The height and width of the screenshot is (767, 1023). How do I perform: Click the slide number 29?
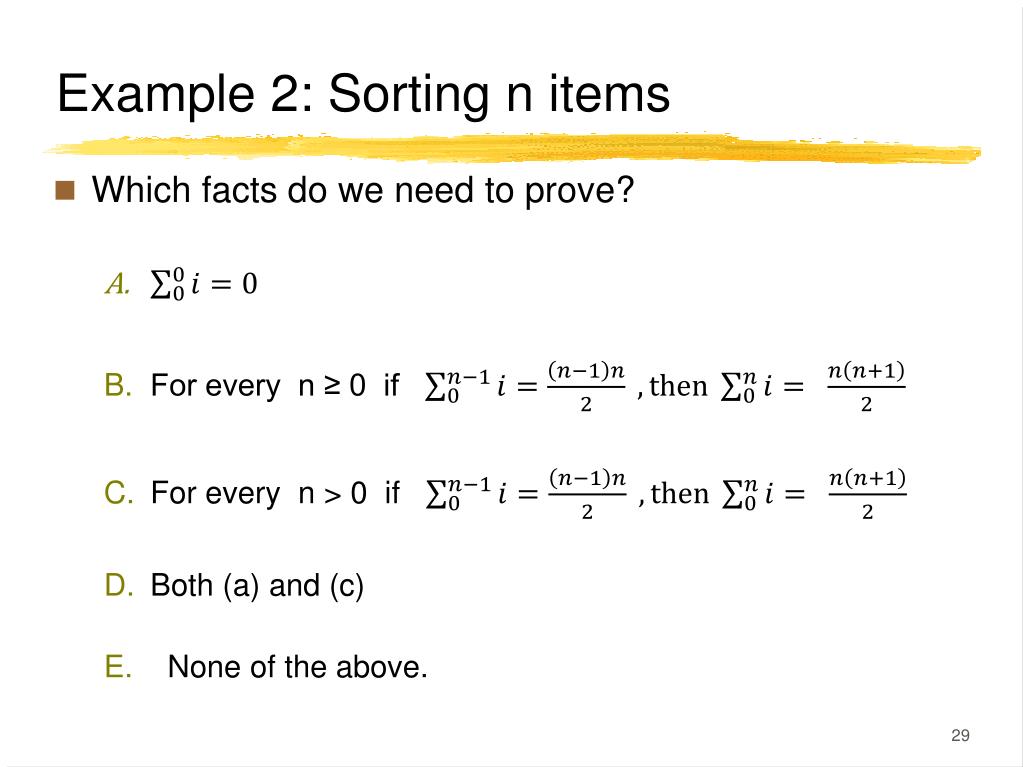point(960,735)
